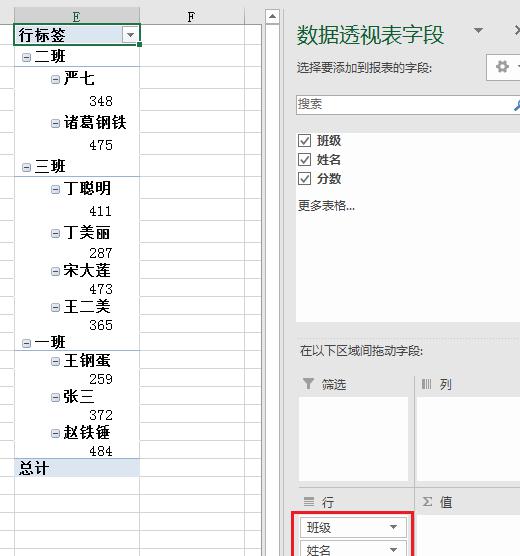Collapse the 一班 group
This screenshot has width=520, height=556.
pos(26,343)
